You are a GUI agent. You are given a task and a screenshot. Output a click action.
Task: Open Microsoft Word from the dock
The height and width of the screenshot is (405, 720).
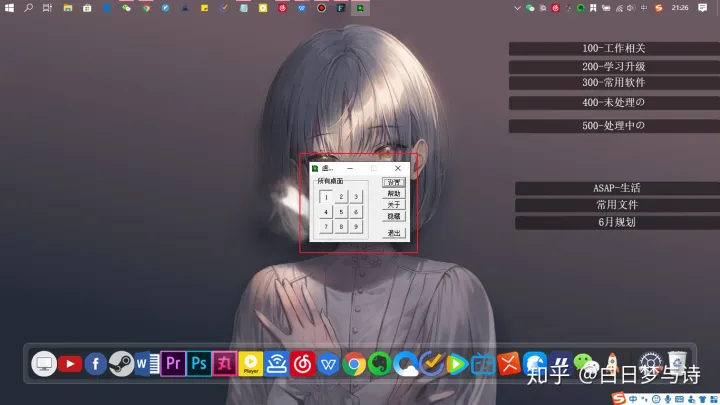click(147, 364)
